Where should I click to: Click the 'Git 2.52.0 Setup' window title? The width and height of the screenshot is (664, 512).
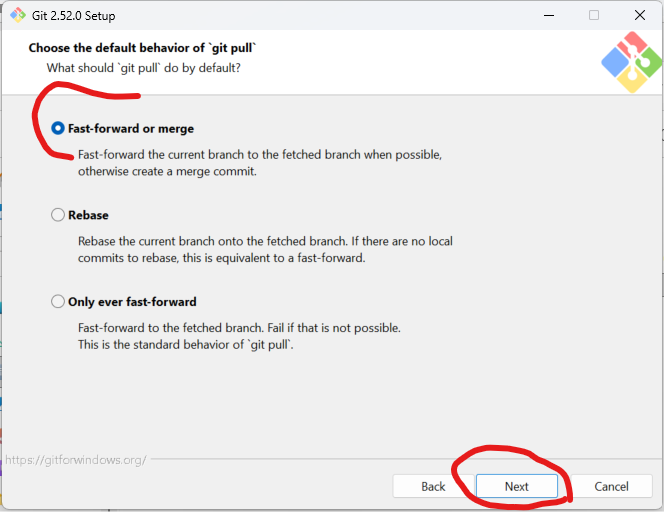coord(74,16)
